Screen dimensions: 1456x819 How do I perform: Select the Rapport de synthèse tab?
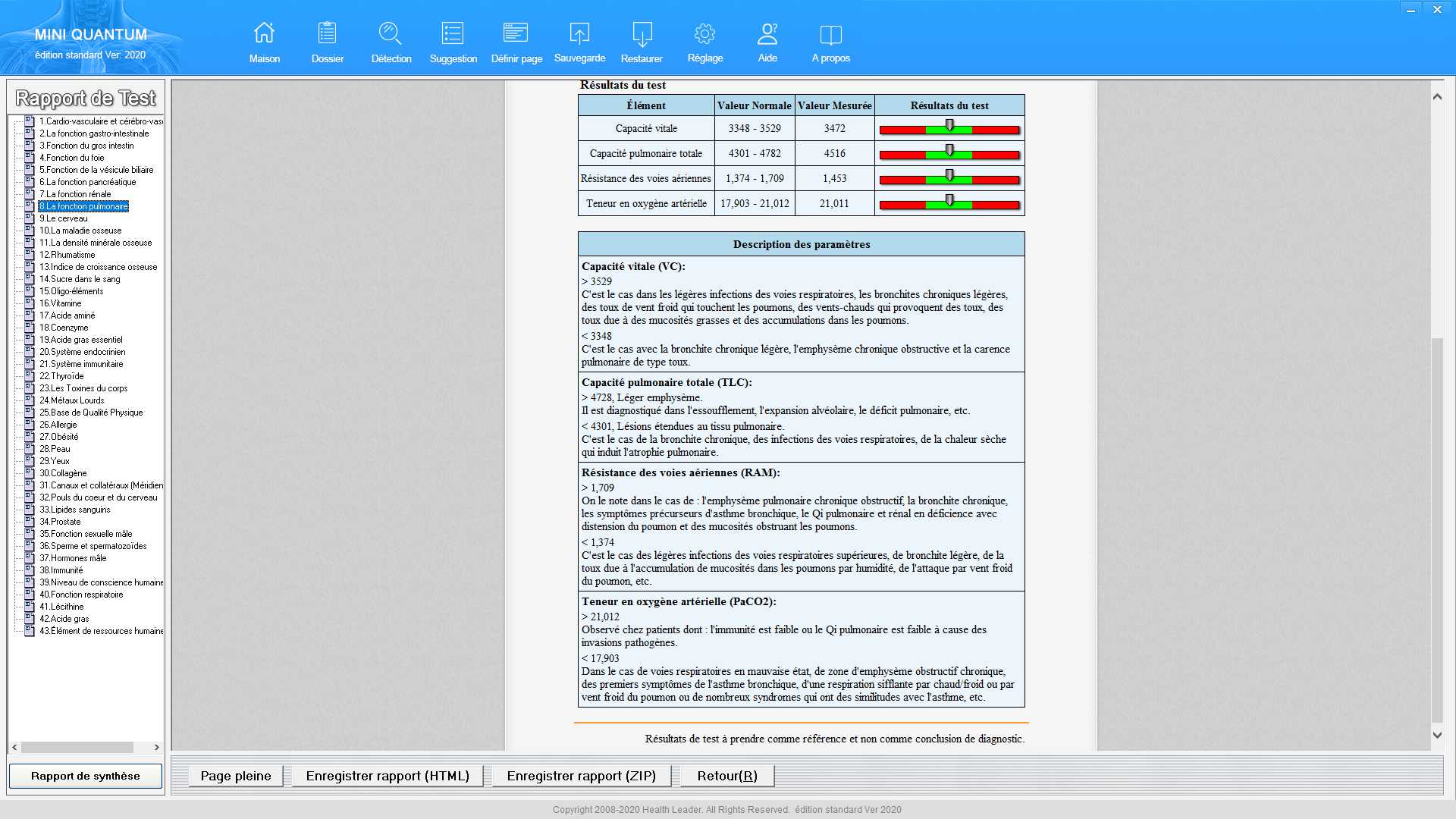pos(85,775)
